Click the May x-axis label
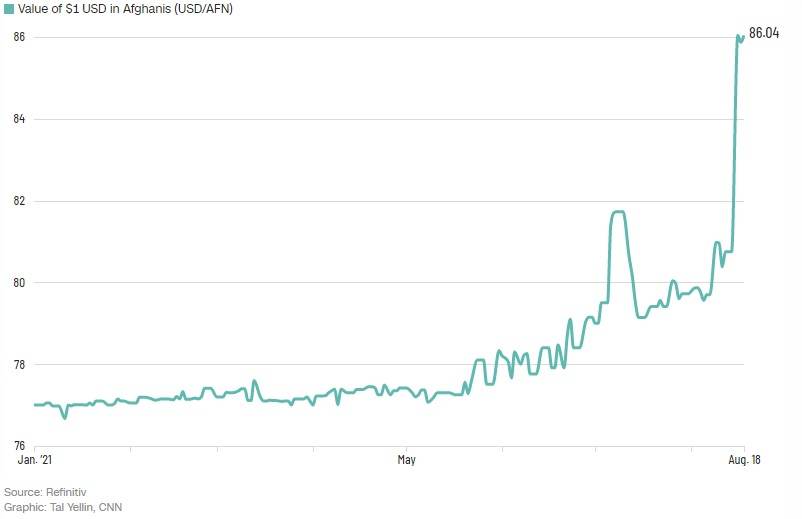The height and width of the screenshot is (519, 802). tap(406, 461)
